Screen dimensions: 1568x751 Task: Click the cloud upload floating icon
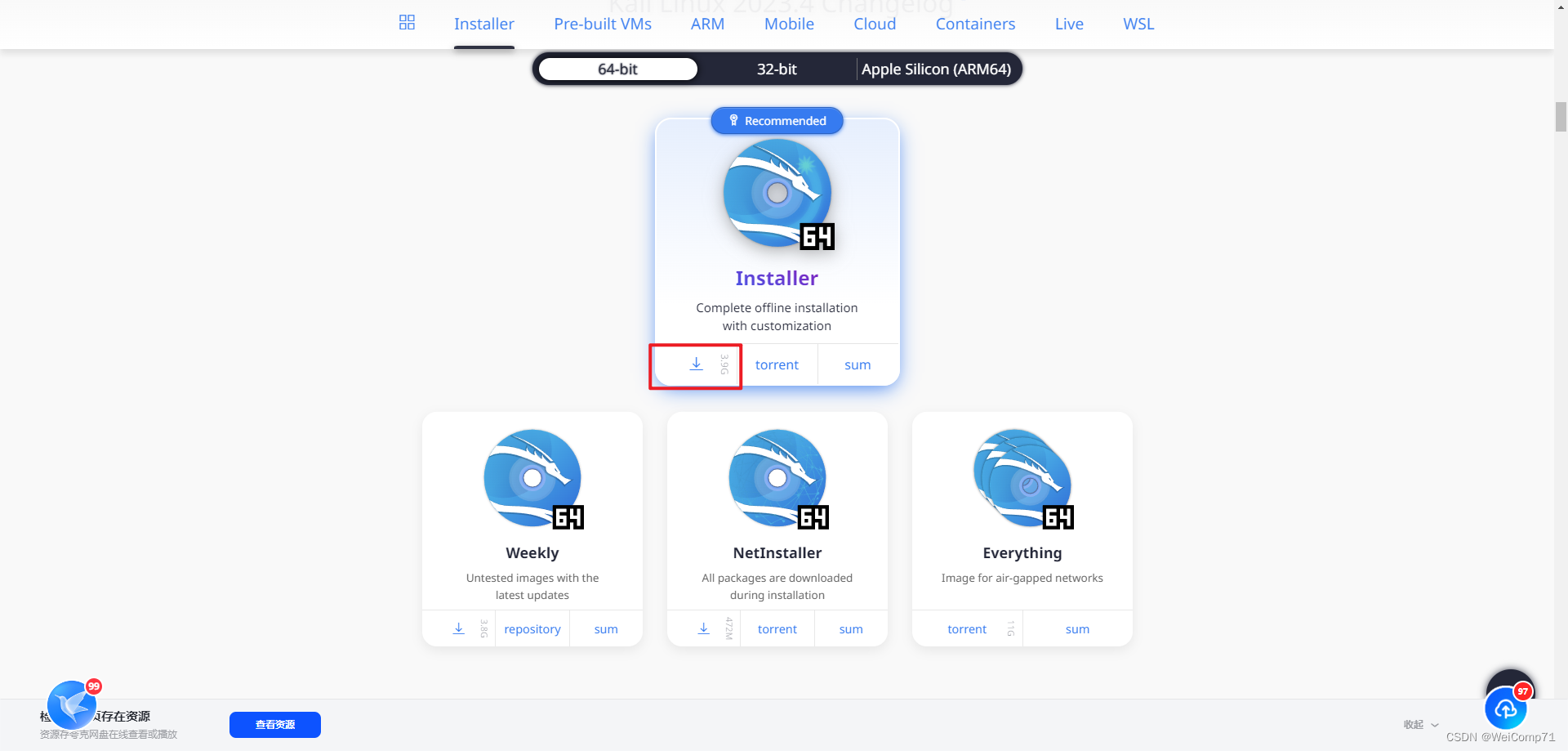pyautogui.click(x=1506, y=708)
